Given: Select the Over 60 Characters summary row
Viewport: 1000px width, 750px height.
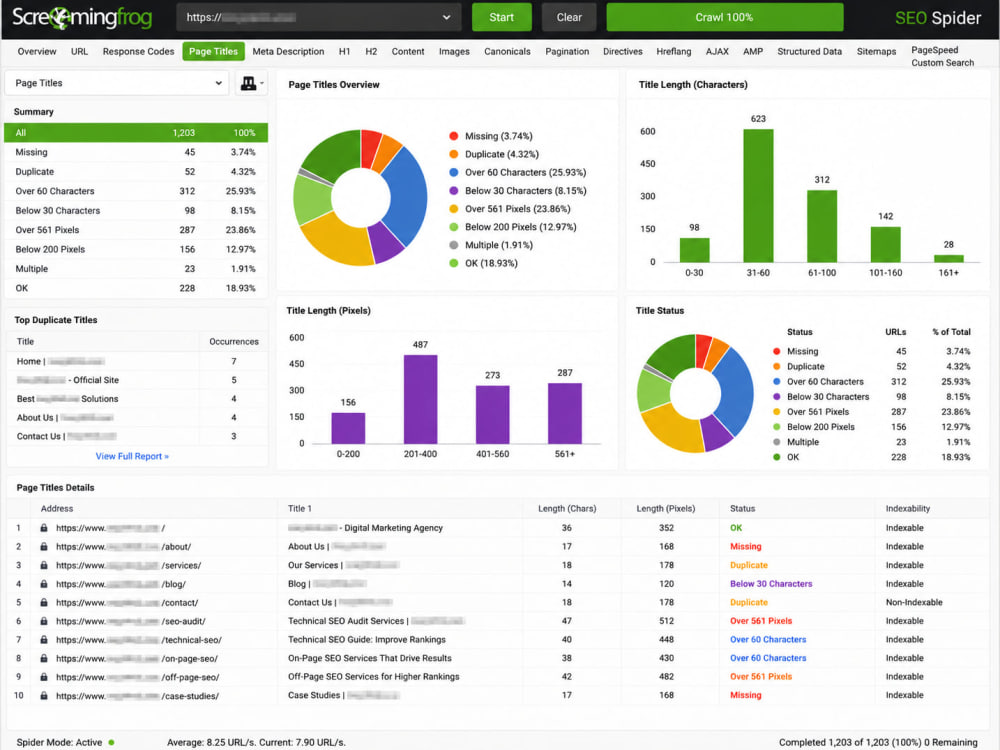Looking at the screenshot, I should click(136, 191).
